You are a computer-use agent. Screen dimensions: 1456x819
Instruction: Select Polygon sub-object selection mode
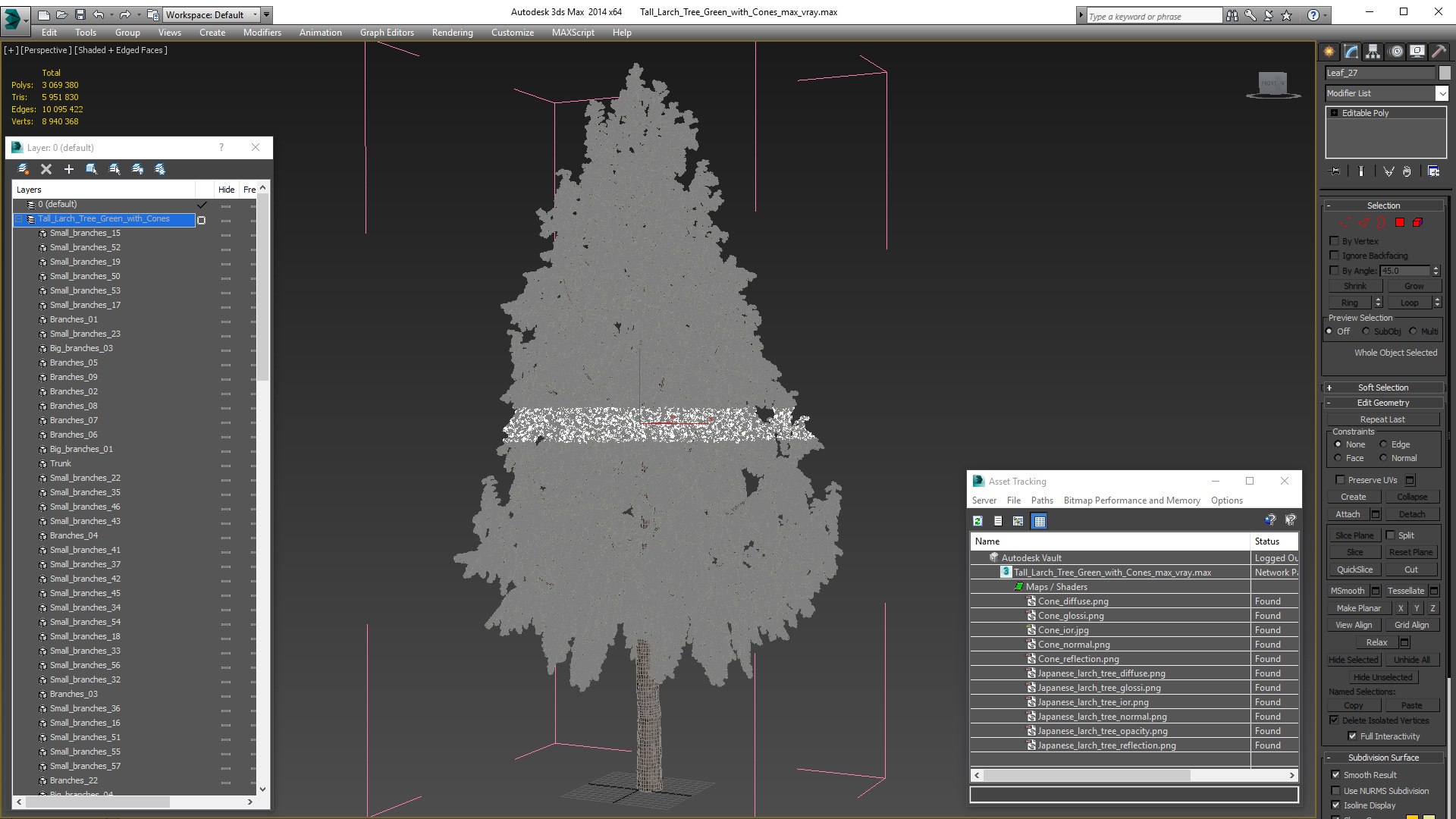pos(1400,222)
